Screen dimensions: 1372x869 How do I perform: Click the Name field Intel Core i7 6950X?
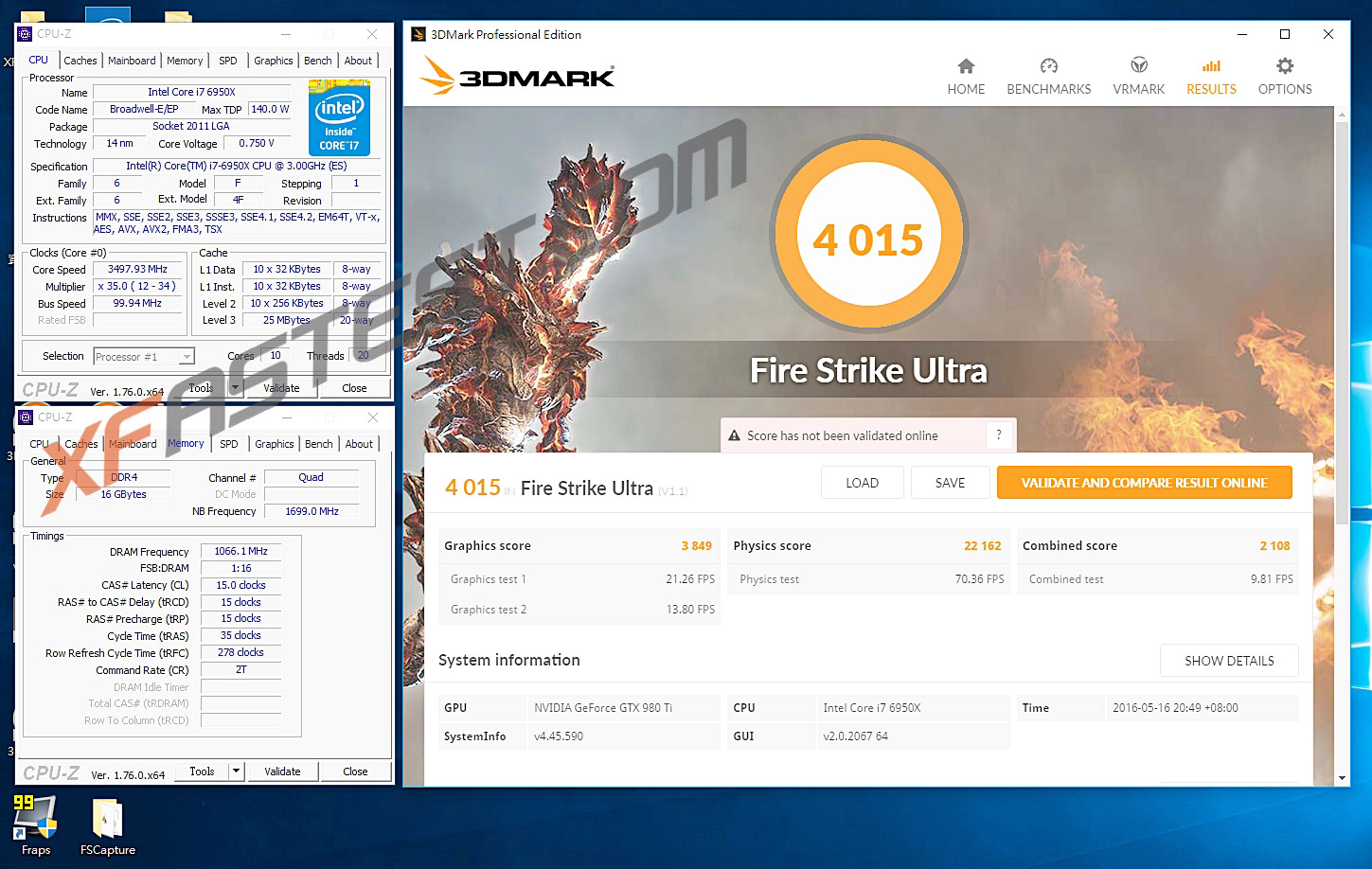point(191,92)
